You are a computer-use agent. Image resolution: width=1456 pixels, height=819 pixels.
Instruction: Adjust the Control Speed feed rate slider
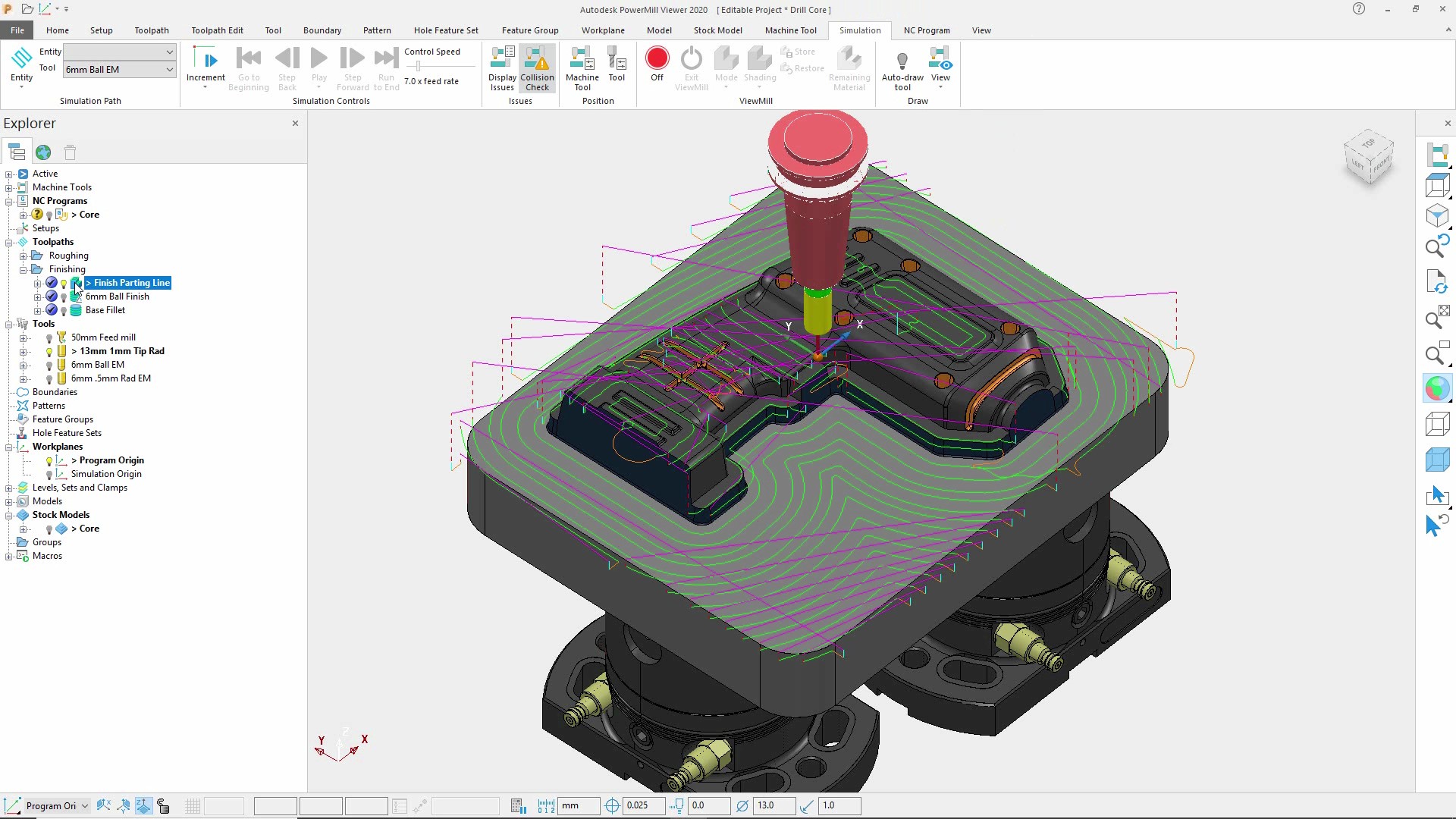pyautogui.click(x=417, y=67)
